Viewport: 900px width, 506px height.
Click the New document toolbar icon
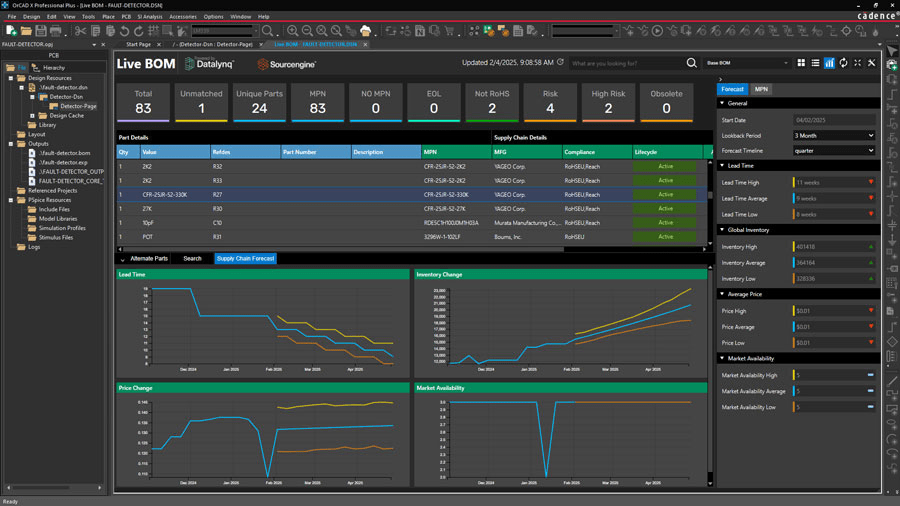(11, 30)
